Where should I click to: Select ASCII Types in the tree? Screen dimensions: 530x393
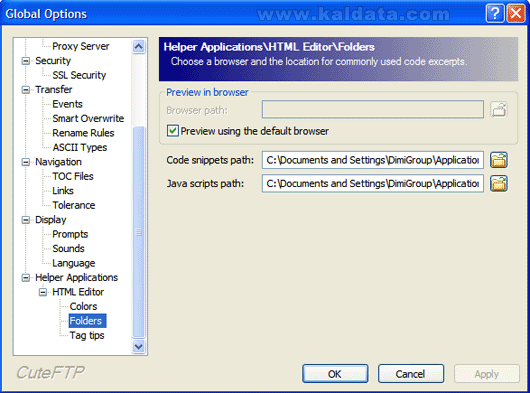coord(80,148)
